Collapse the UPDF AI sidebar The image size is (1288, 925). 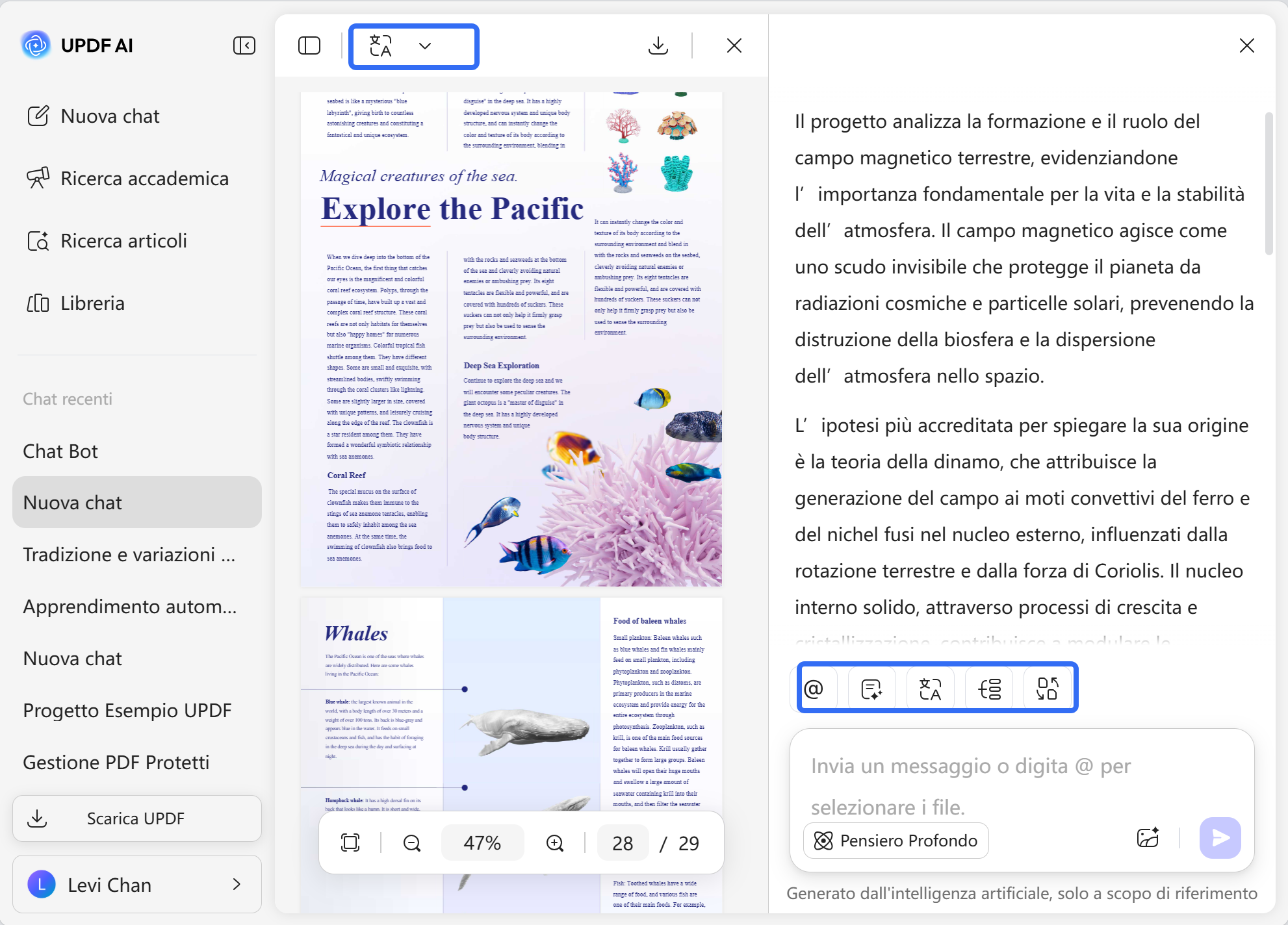click(x=244, y=45)
